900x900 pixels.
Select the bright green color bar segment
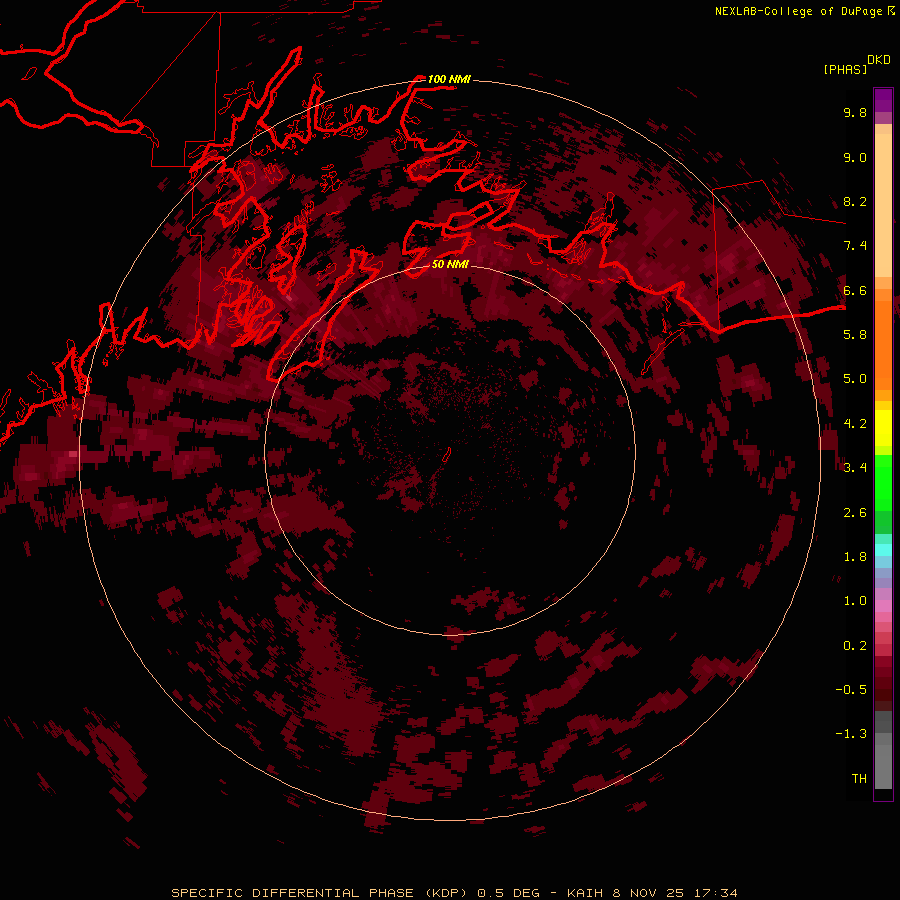click(x=883, y=483)
